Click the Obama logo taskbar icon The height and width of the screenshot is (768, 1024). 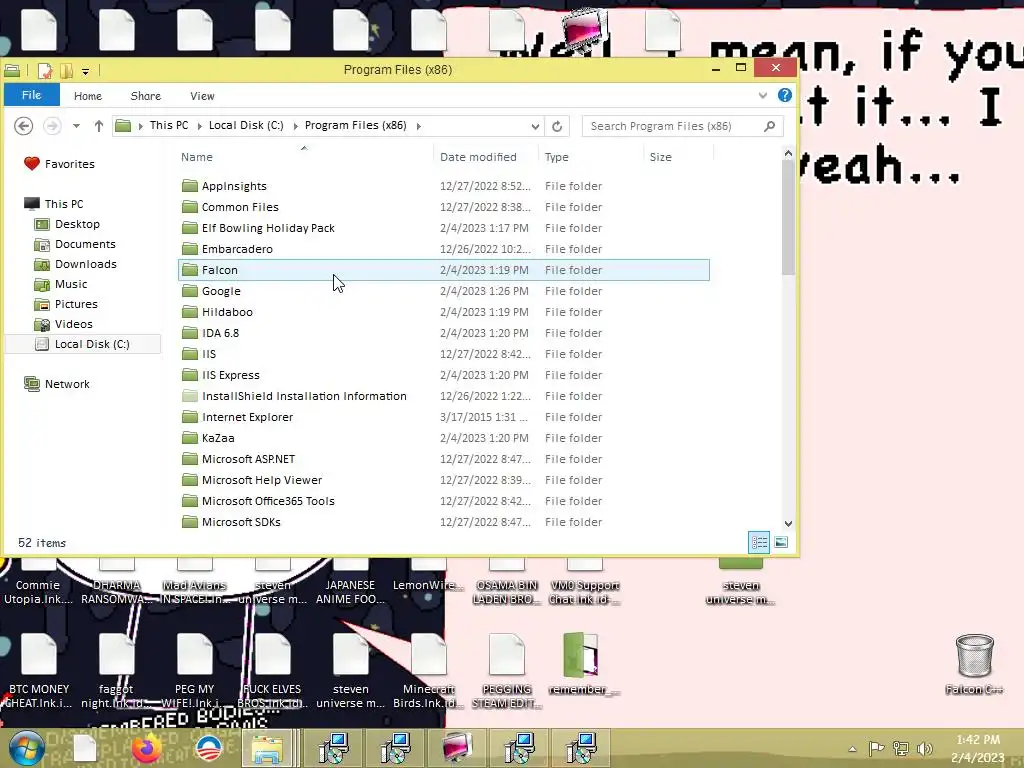[x=209, y=749]
